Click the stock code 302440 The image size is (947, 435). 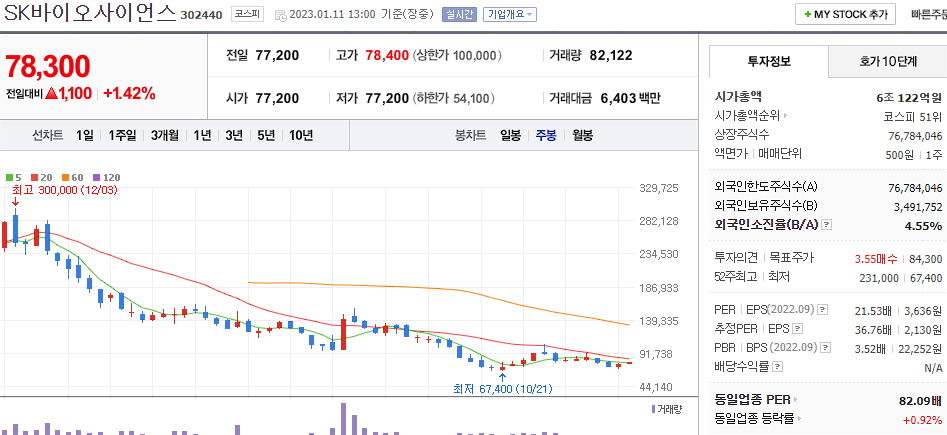201,15
